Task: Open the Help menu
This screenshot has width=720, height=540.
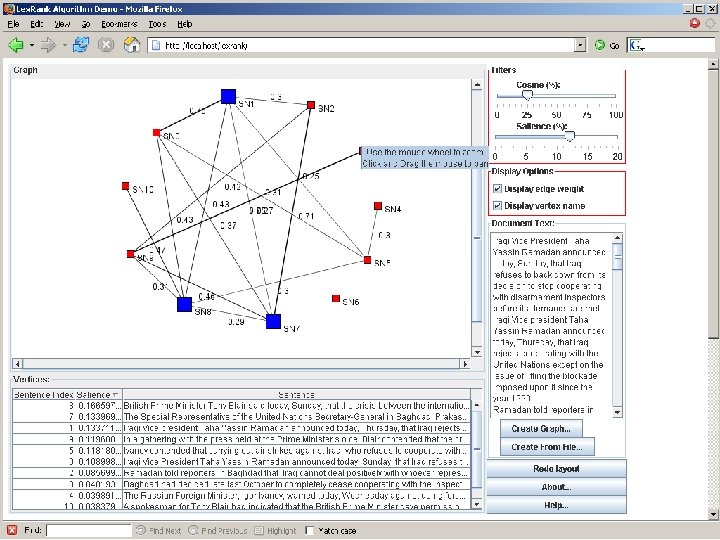Action: point(185,24)
